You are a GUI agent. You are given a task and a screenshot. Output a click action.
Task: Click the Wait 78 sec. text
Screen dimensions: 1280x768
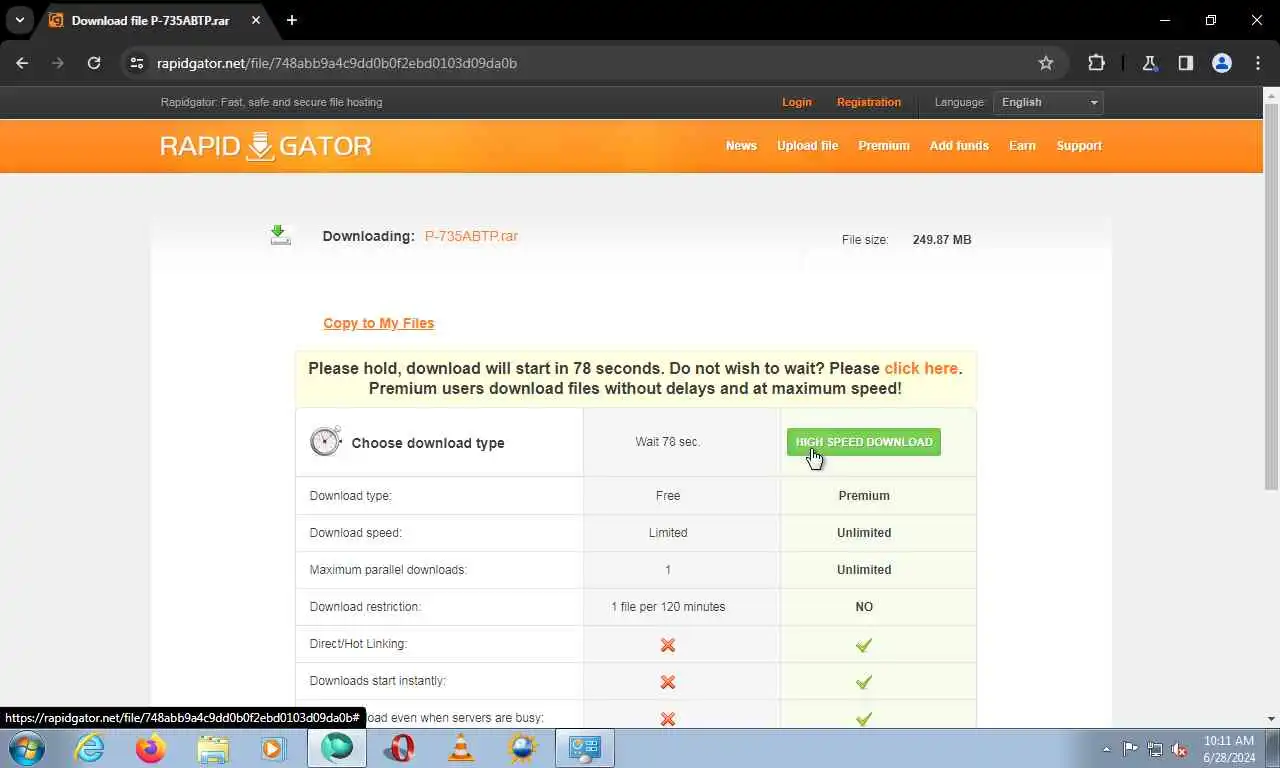668,442
